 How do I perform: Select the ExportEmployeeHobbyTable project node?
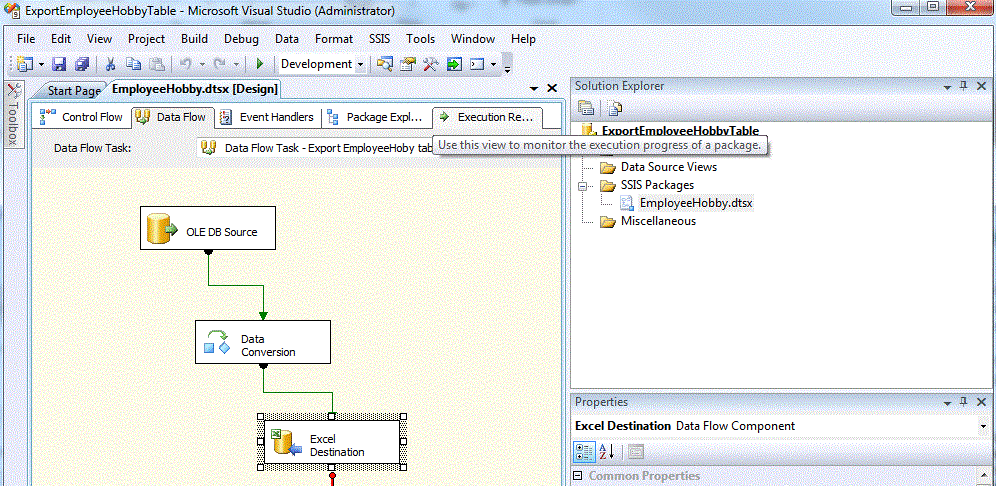(680, 131)
